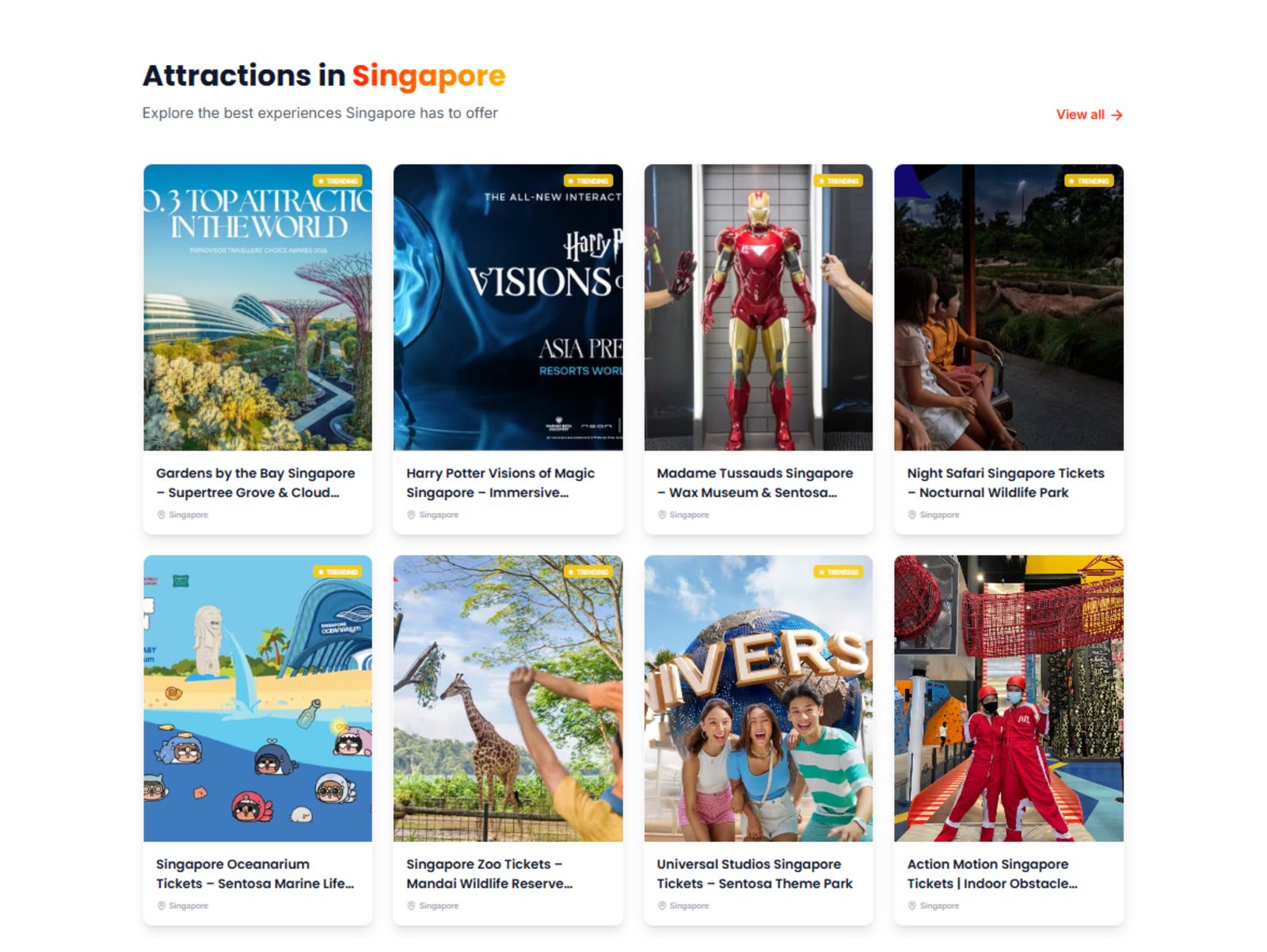Click the Trending badge on Oceanarium card

tap(337, 572)
